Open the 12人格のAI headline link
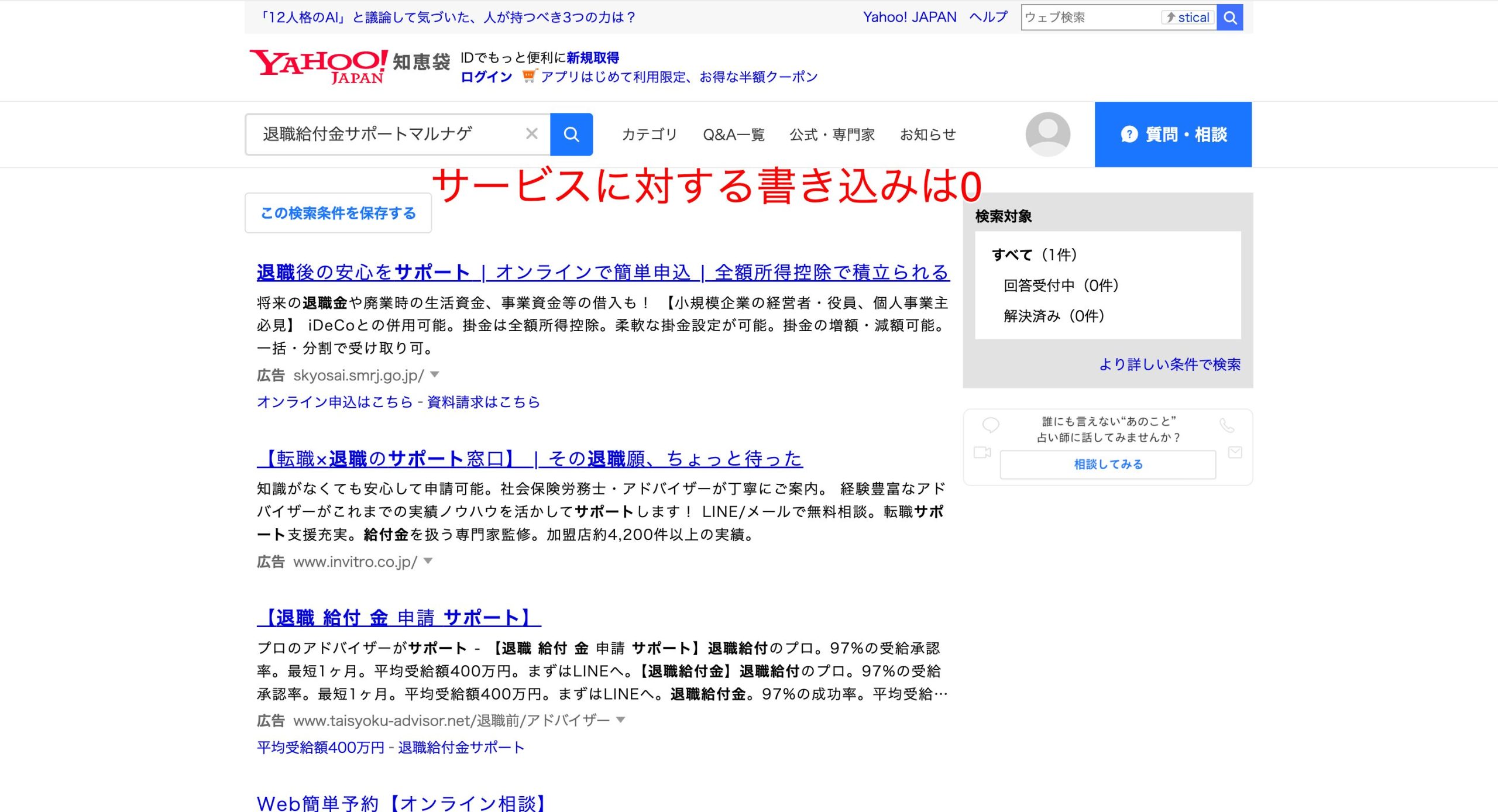The height and width of the screenshot is (812, 1498). (448, 17)
